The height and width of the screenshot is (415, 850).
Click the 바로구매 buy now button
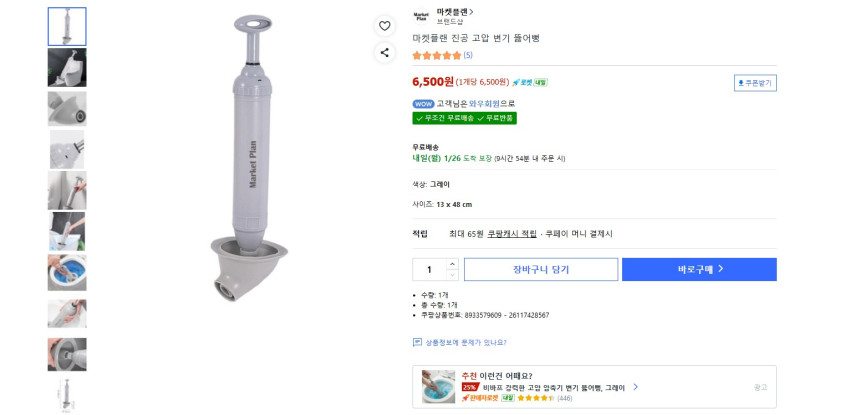699,269
